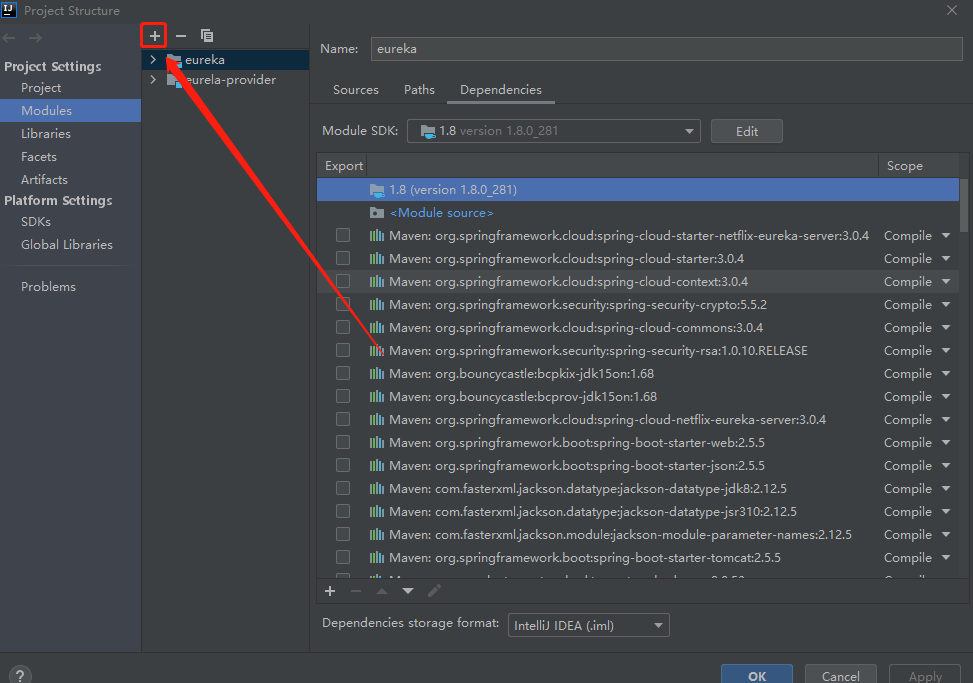Screen dimensions: 973x683
Task: Click the remove dependency minus icon below the list
Action: point(356,591)
